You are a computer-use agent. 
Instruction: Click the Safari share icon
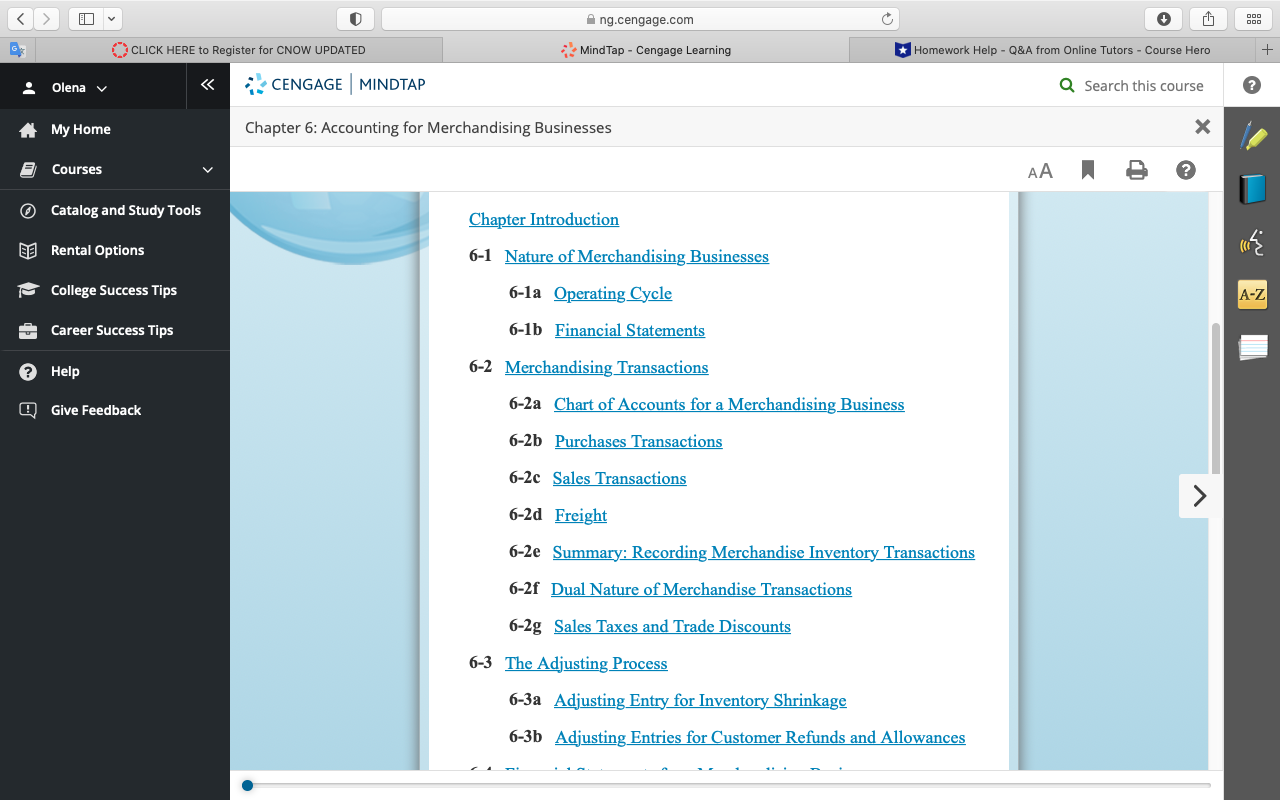[x=1208, y=19]
